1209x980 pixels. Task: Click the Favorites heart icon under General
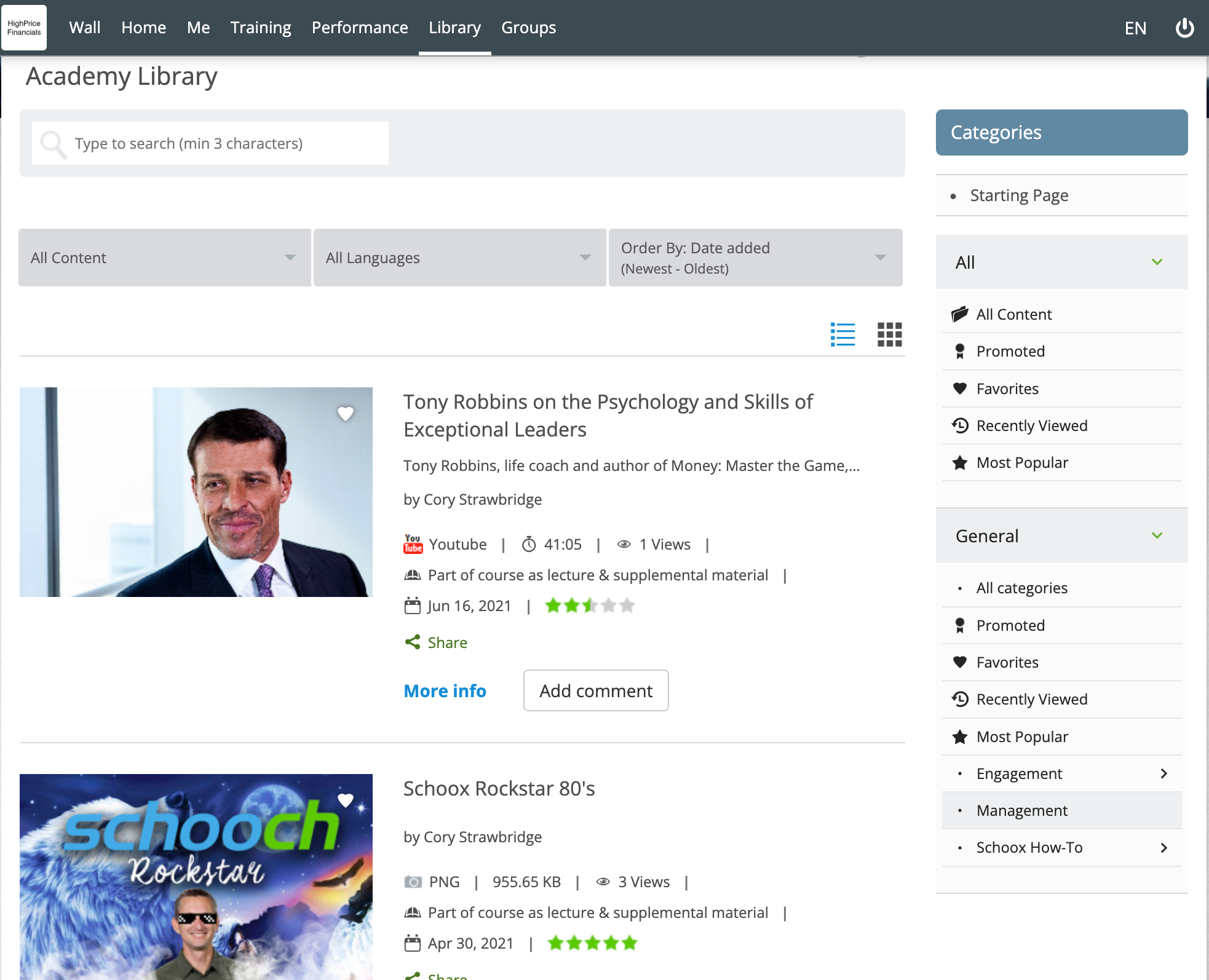point(959,662)
